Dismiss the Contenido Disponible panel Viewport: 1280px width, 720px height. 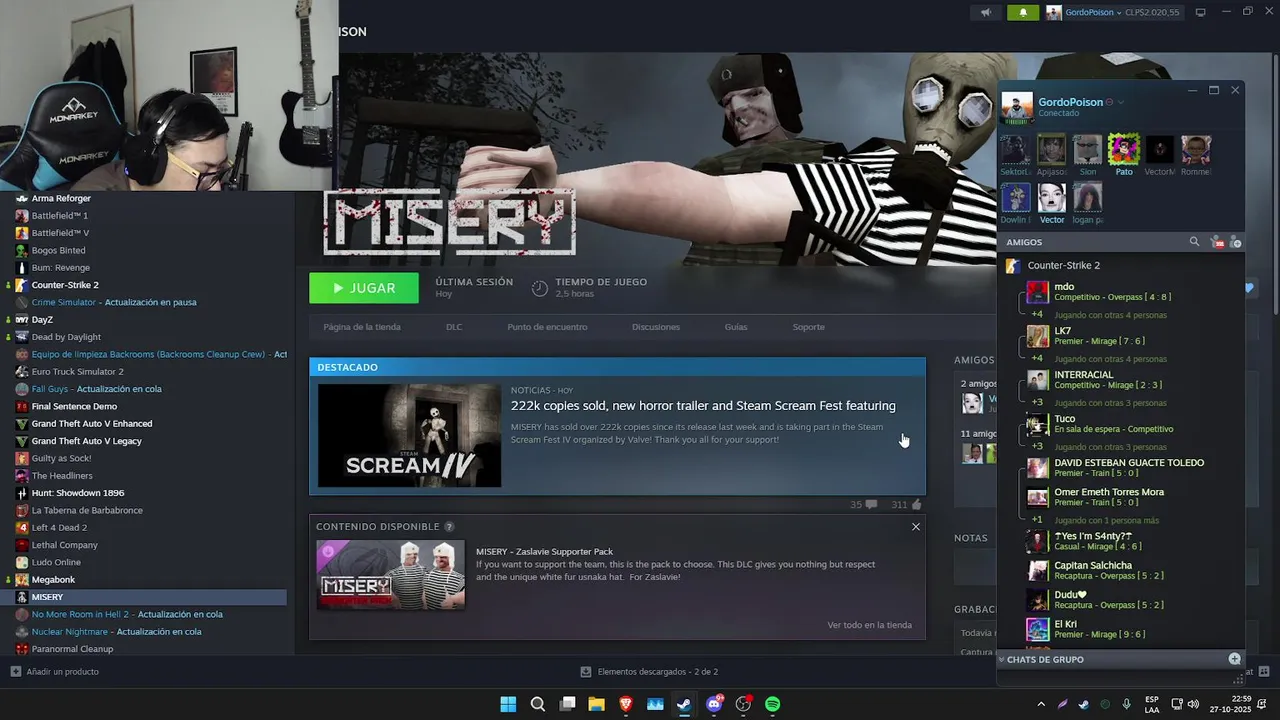coord(915,527)
